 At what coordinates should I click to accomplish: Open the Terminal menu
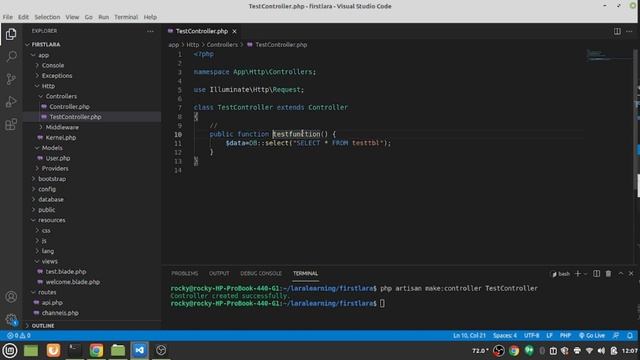[126, 17]
